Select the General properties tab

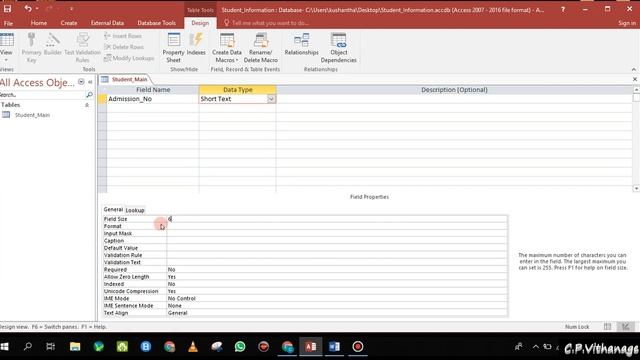[113, 209]
